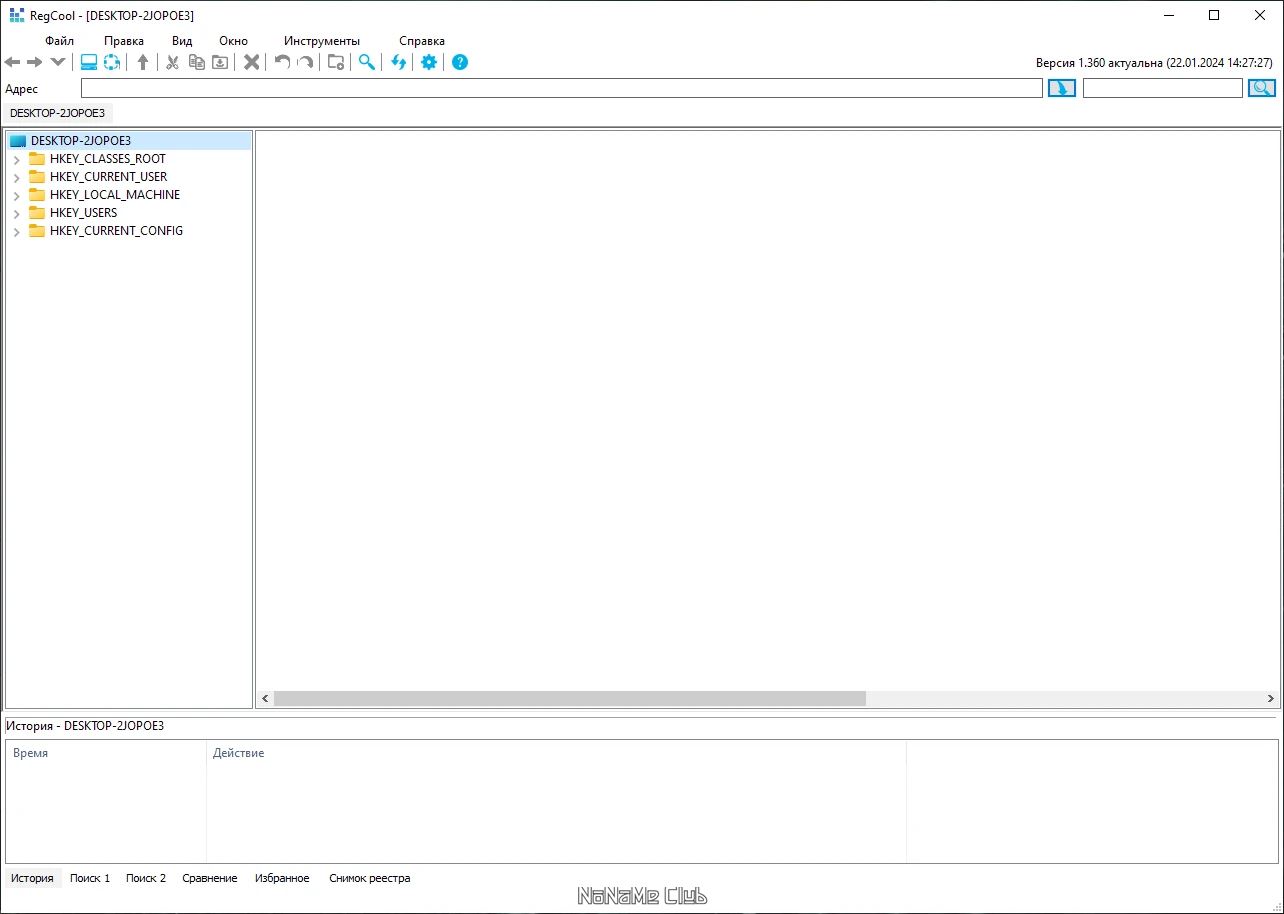Select HKEY_LOCAL_MACHINE in the tree
This screenshot has width=1284, height=914.
pos(115,195)
